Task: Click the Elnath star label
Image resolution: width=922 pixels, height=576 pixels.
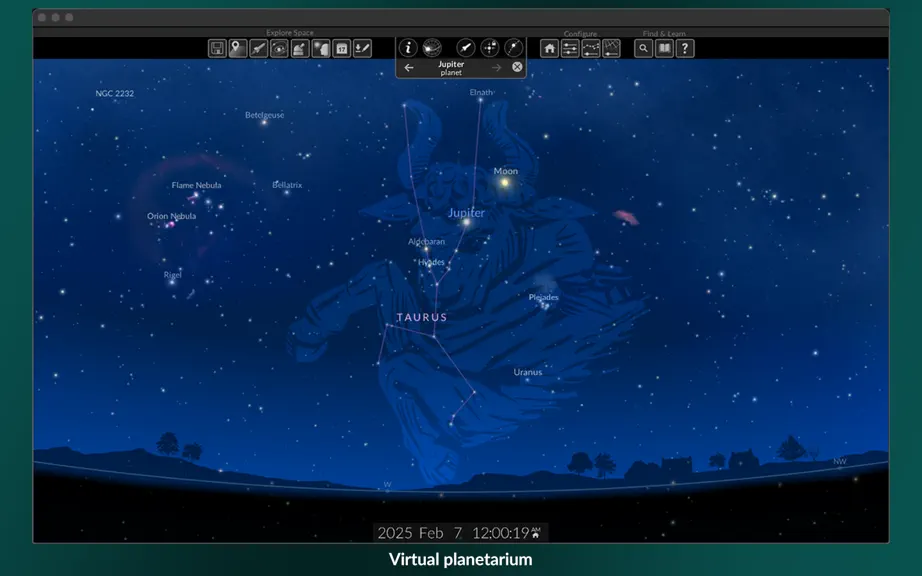Action: tap(481, 92)
